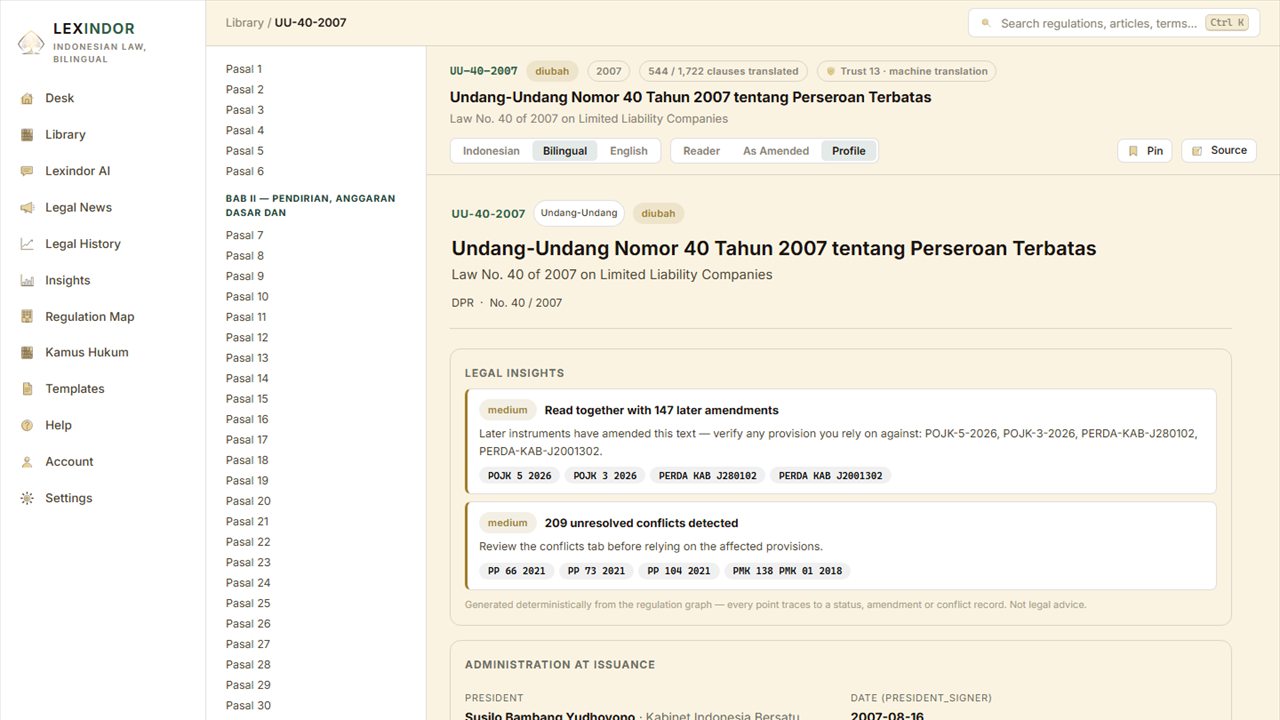Click the Kamus Hukum sidebar label
This screenshot has width=1280, height=720.
[87, 352]
